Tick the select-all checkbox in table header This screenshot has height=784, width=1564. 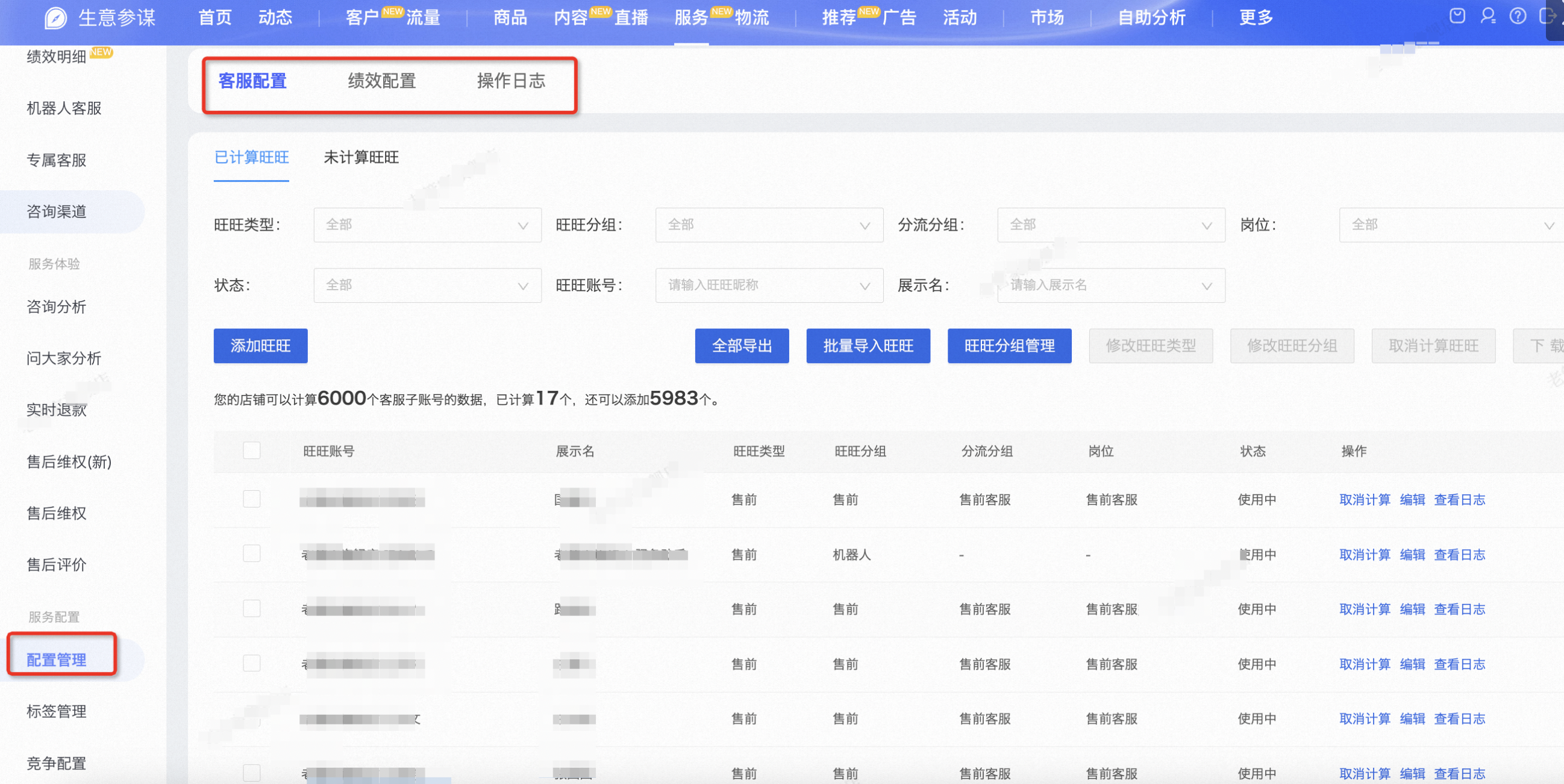click(x=251, y=450)
